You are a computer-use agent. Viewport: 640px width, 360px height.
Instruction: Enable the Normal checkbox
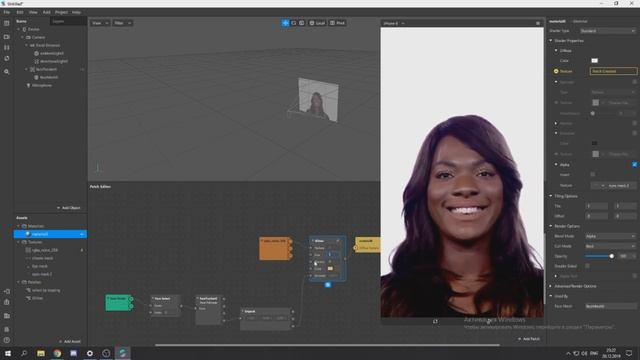(x=635, y=123)
